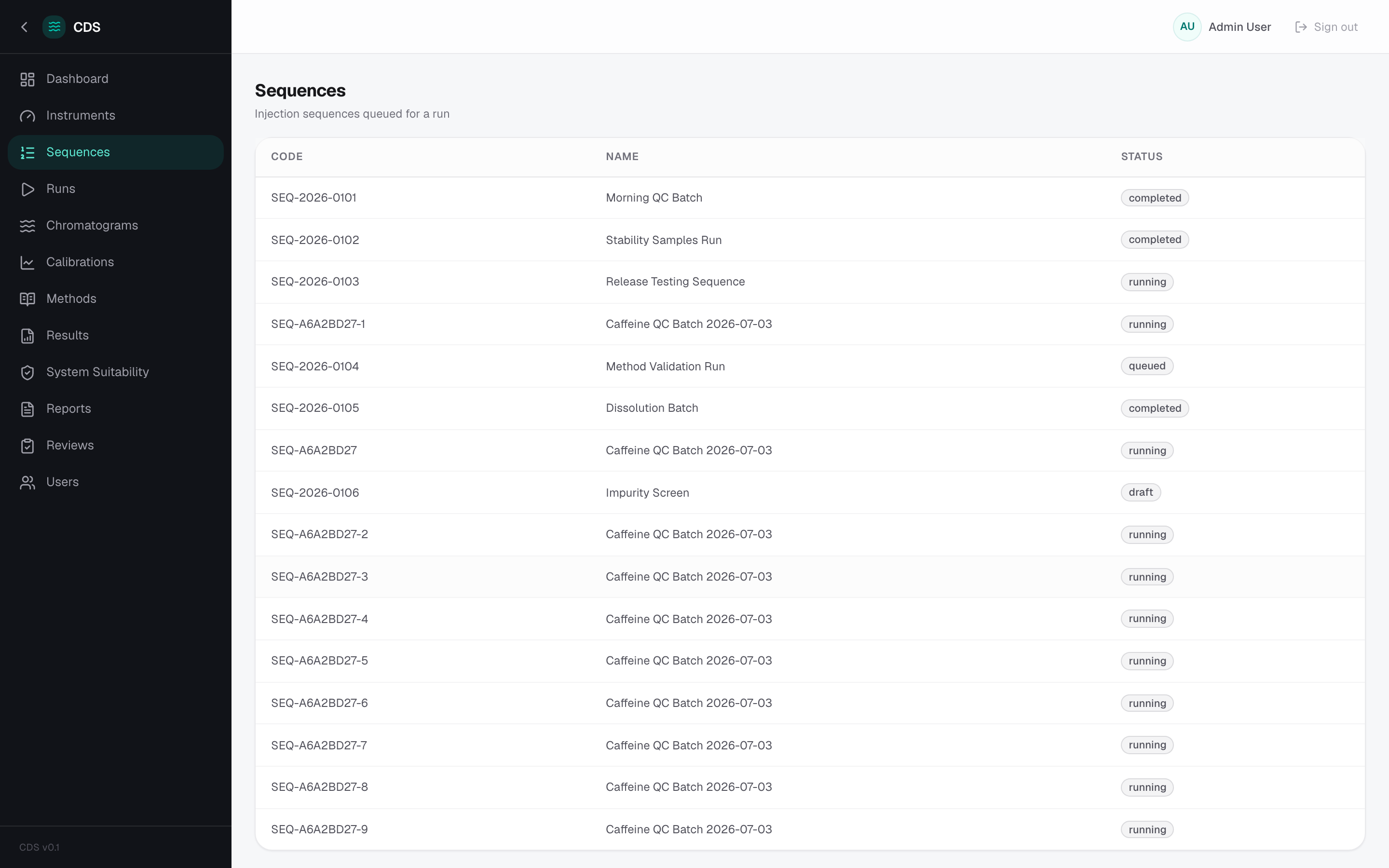The image size is (1389, 868).
Task: Click the Release Testing Sequence name
Action: coord(675,282)
